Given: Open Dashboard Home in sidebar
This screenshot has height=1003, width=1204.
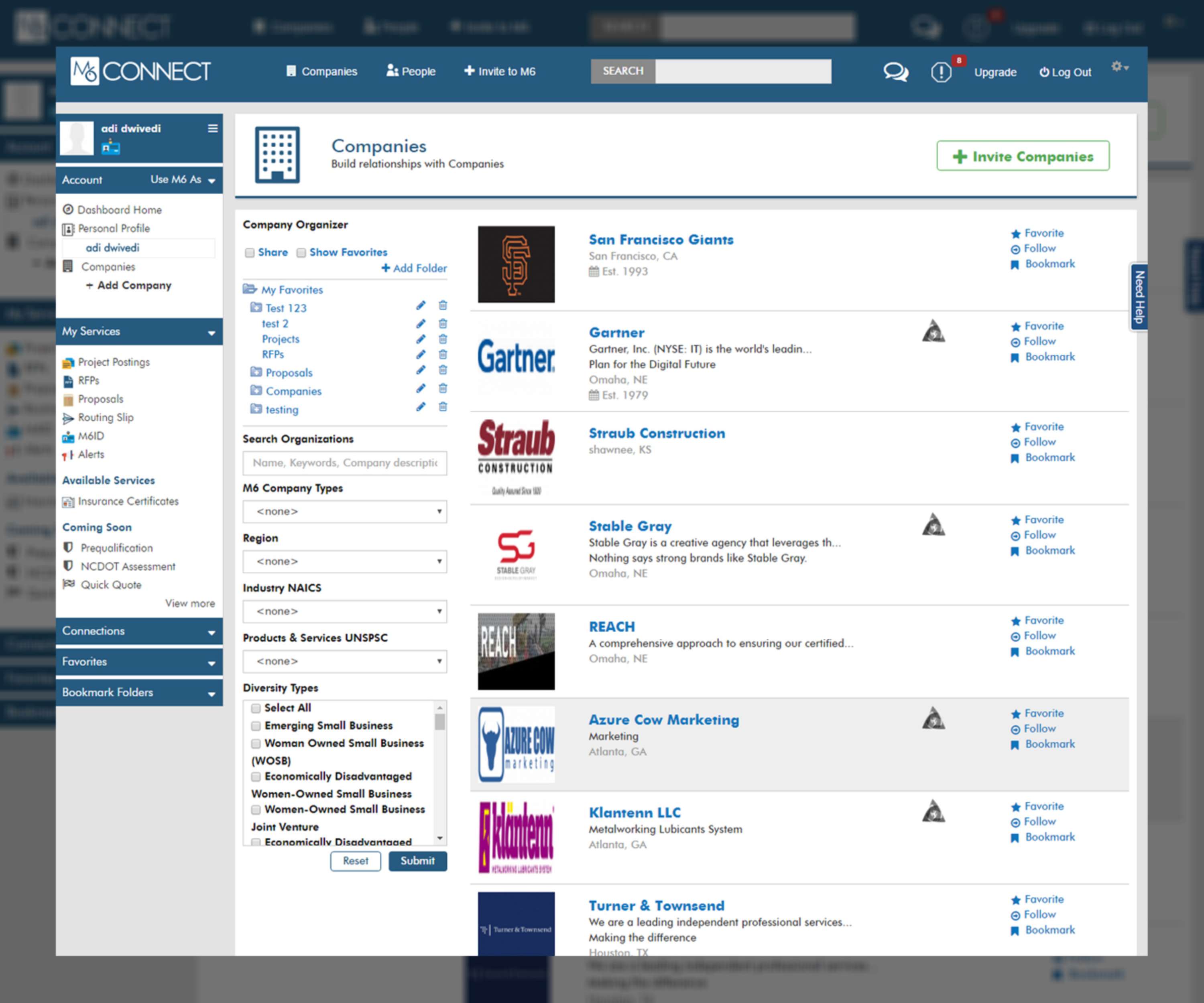Looking at the screenshot, I should coord(112,210).
